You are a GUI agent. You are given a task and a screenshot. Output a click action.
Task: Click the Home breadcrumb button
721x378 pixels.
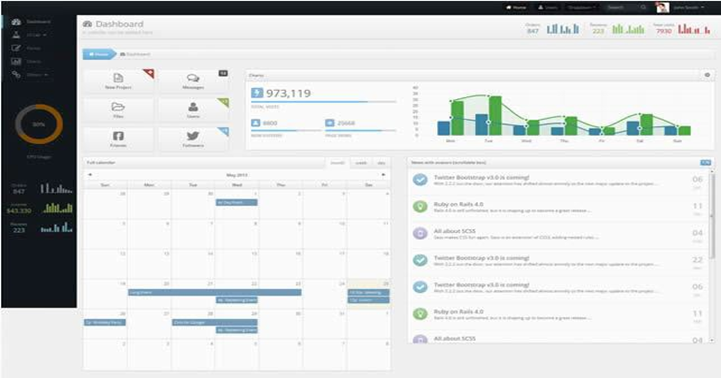click(x=99, y=54)
